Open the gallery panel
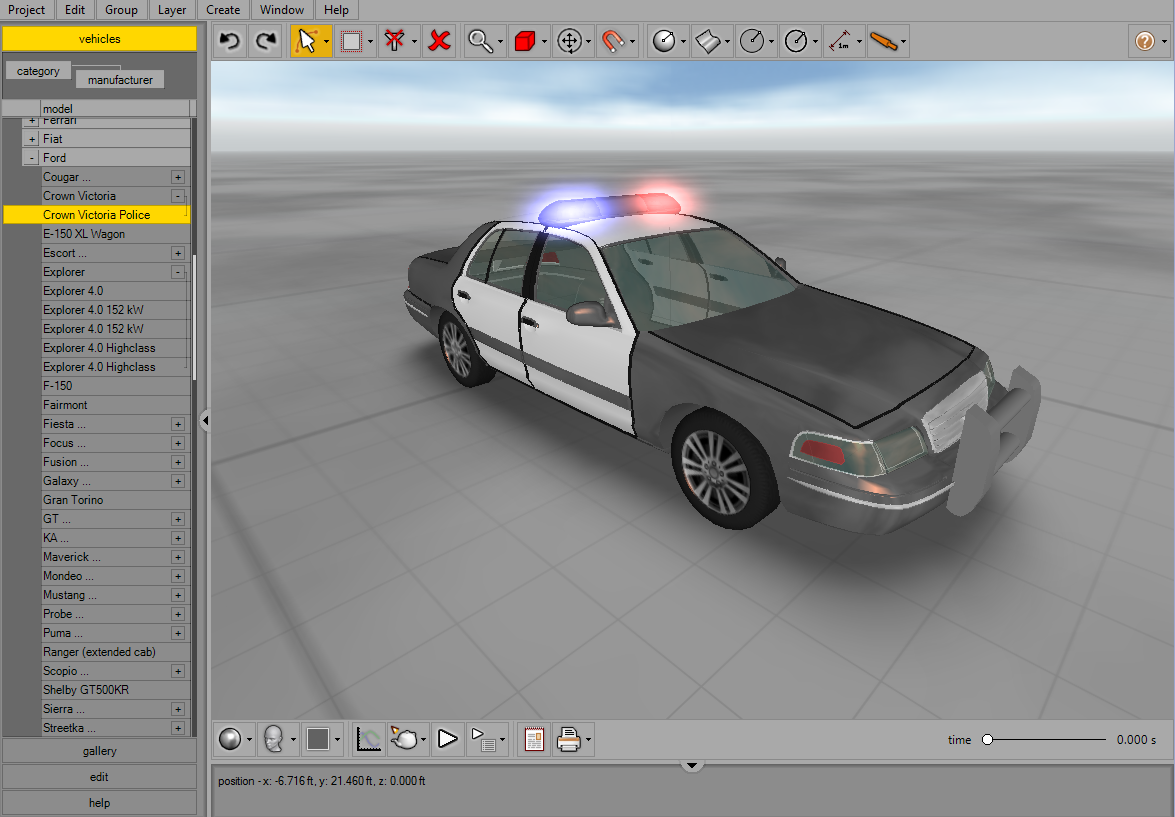 tap(99, 750)
